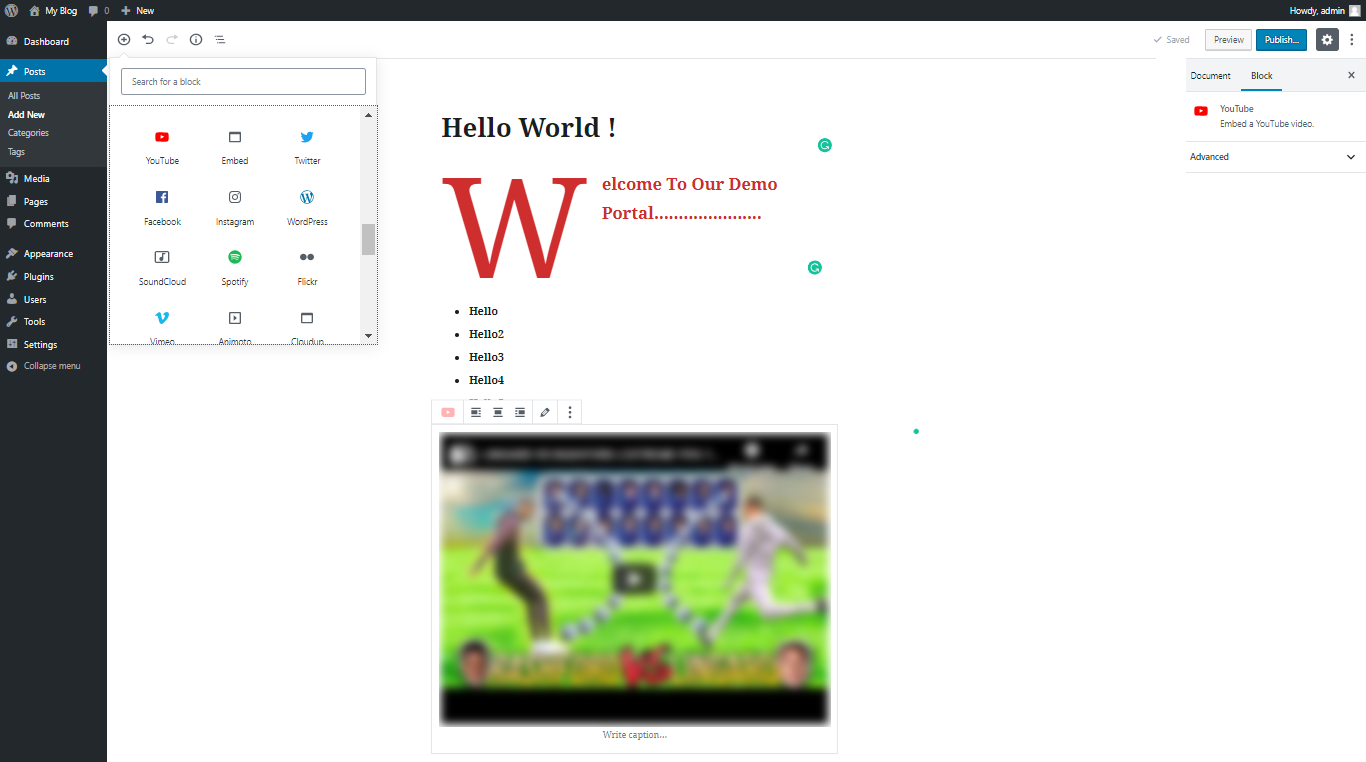Open more tools and options menu
1366x762 pixels.
click(1352, 40)
